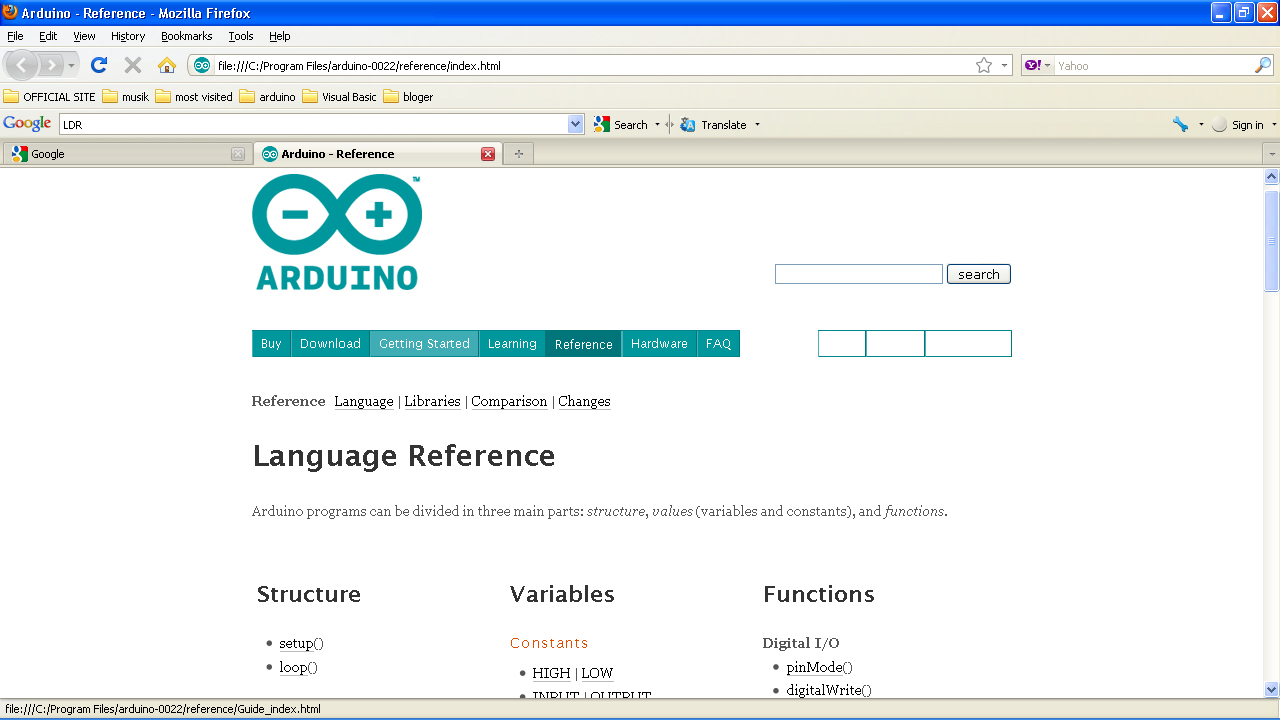
Task: Open the loop() structure link
Action: pos(298,667)
